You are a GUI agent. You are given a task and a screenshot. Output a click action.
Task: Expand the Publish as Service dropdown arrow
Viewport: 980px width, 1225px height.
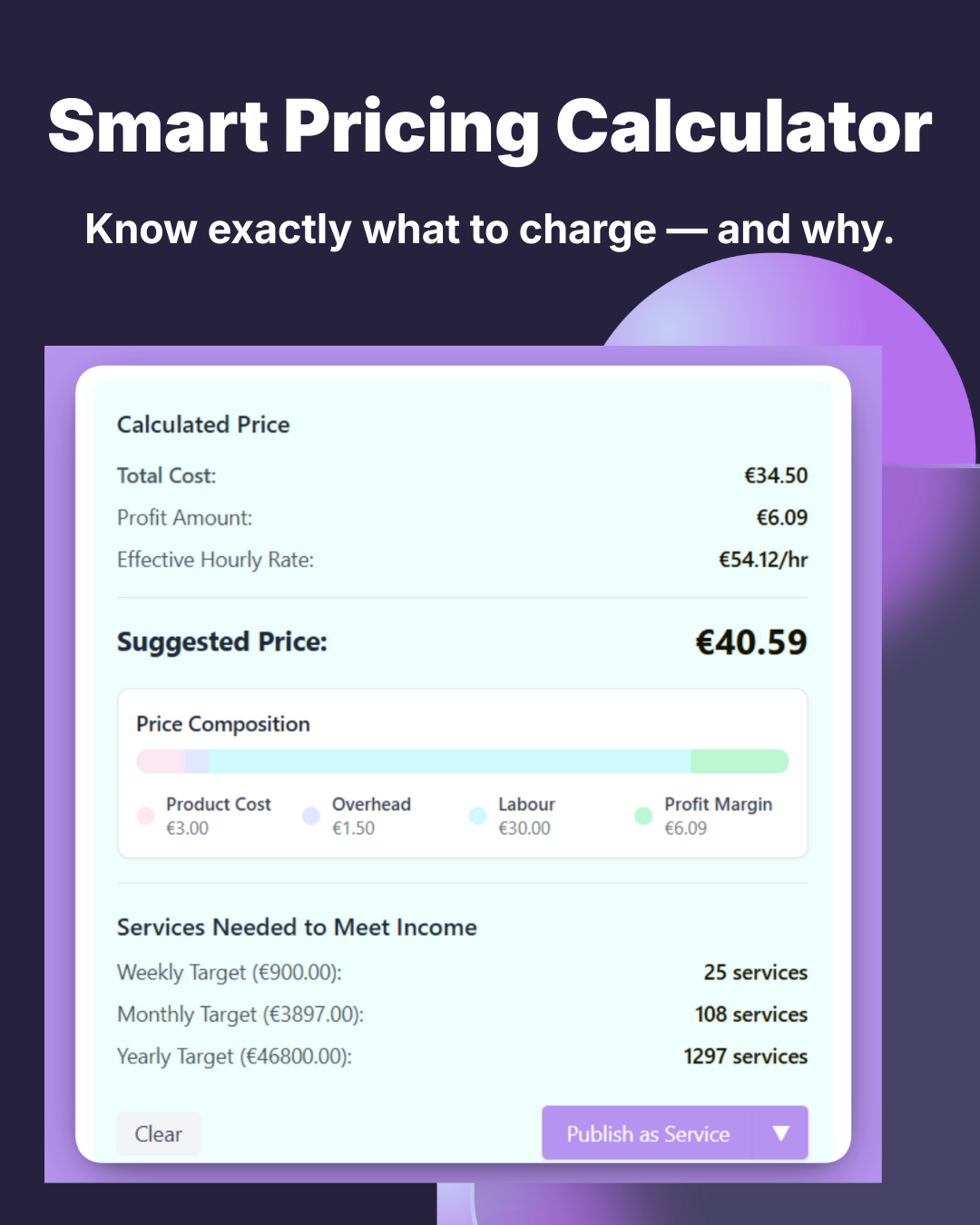781,1133
